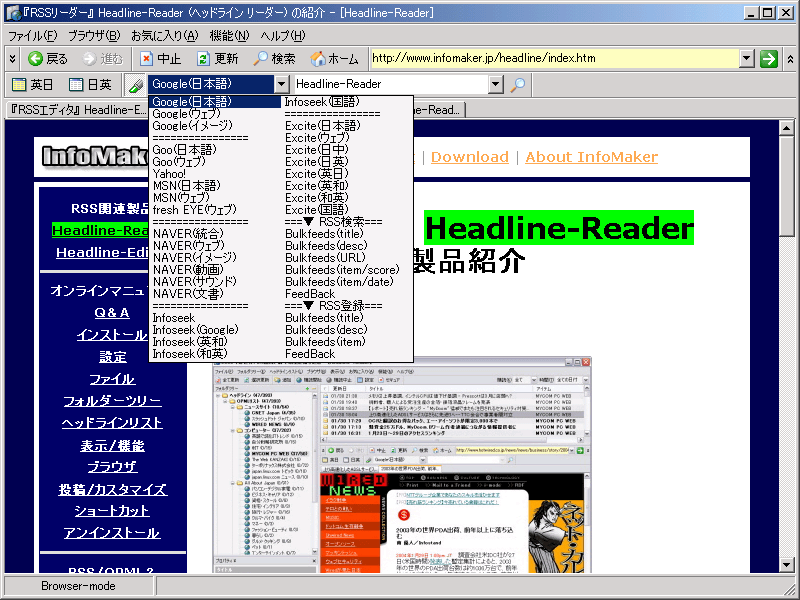Screen dimensions: 800x600
Task: Open the ヘルプ(H) menu
Action: [x=283, y=36]
